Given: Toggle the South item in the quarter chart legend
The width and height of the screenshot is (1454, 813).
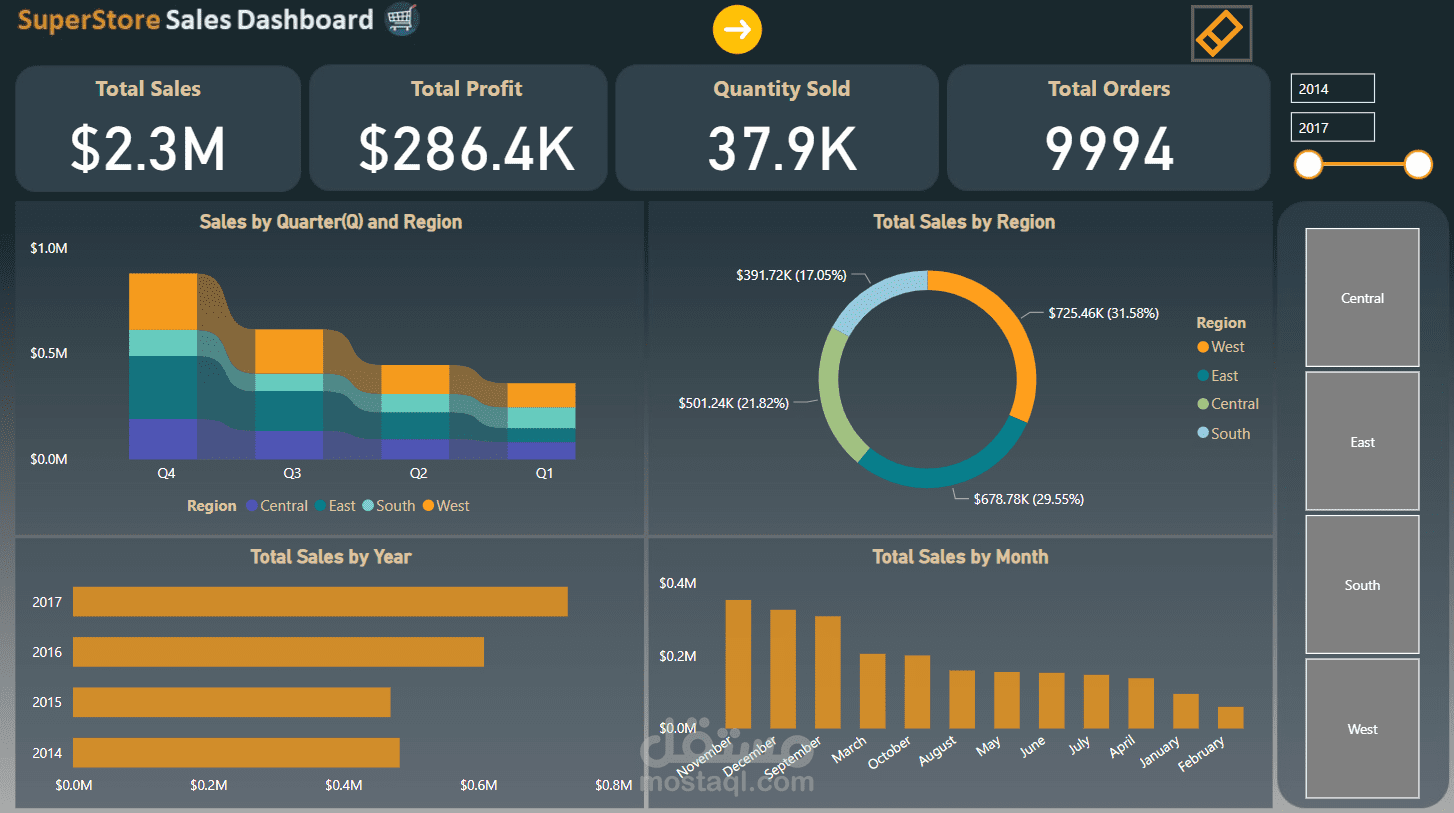Looking at the screenshot, I should click(368, 506).
